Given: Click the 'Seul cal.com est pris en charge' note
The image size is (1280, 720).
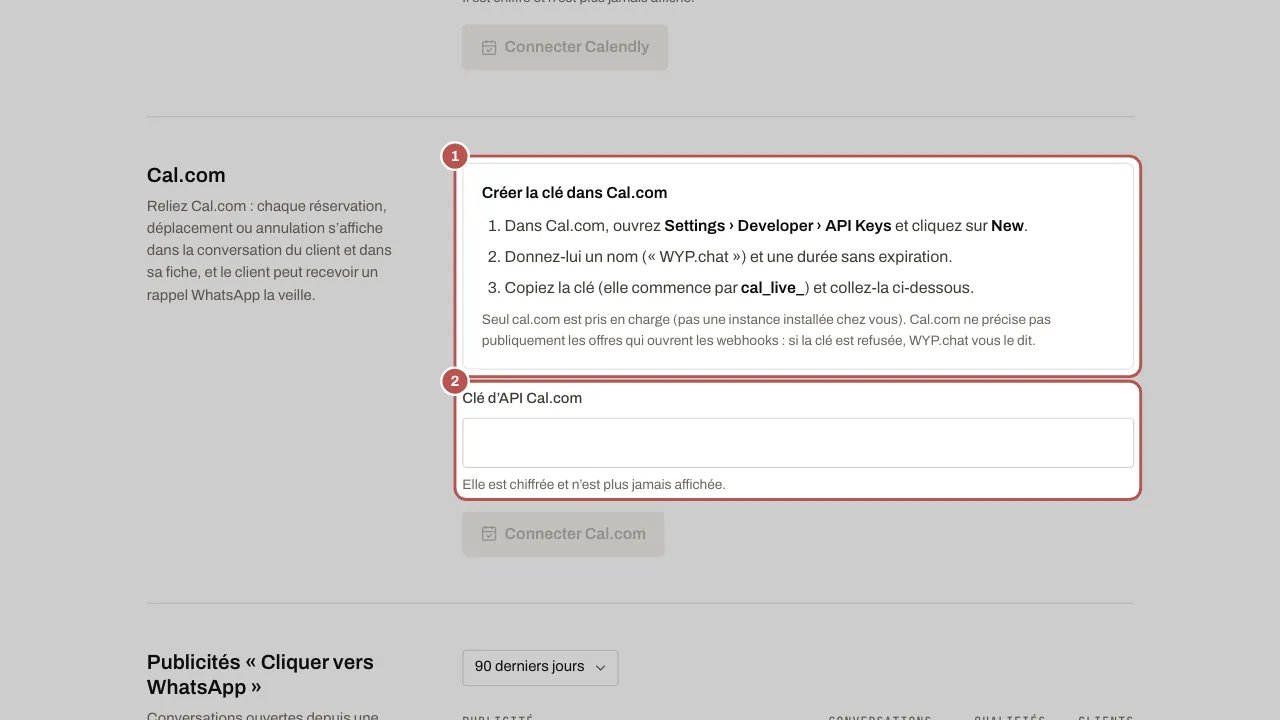Looking at the screenshot, I should [766, 330].
